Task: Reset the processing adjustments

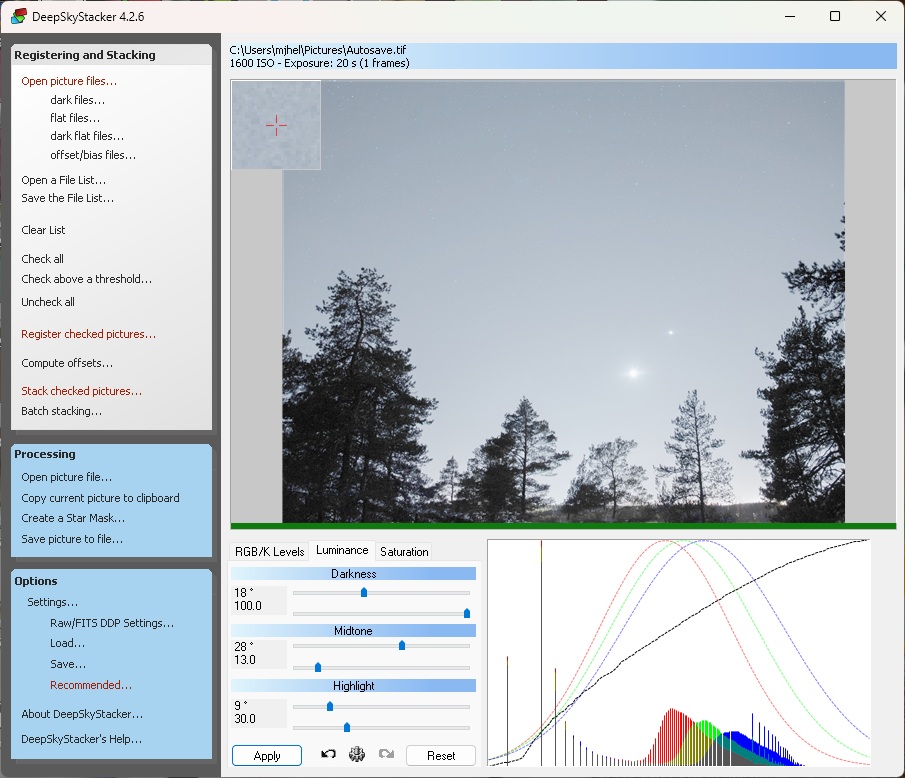Action: tap(440, 756)
